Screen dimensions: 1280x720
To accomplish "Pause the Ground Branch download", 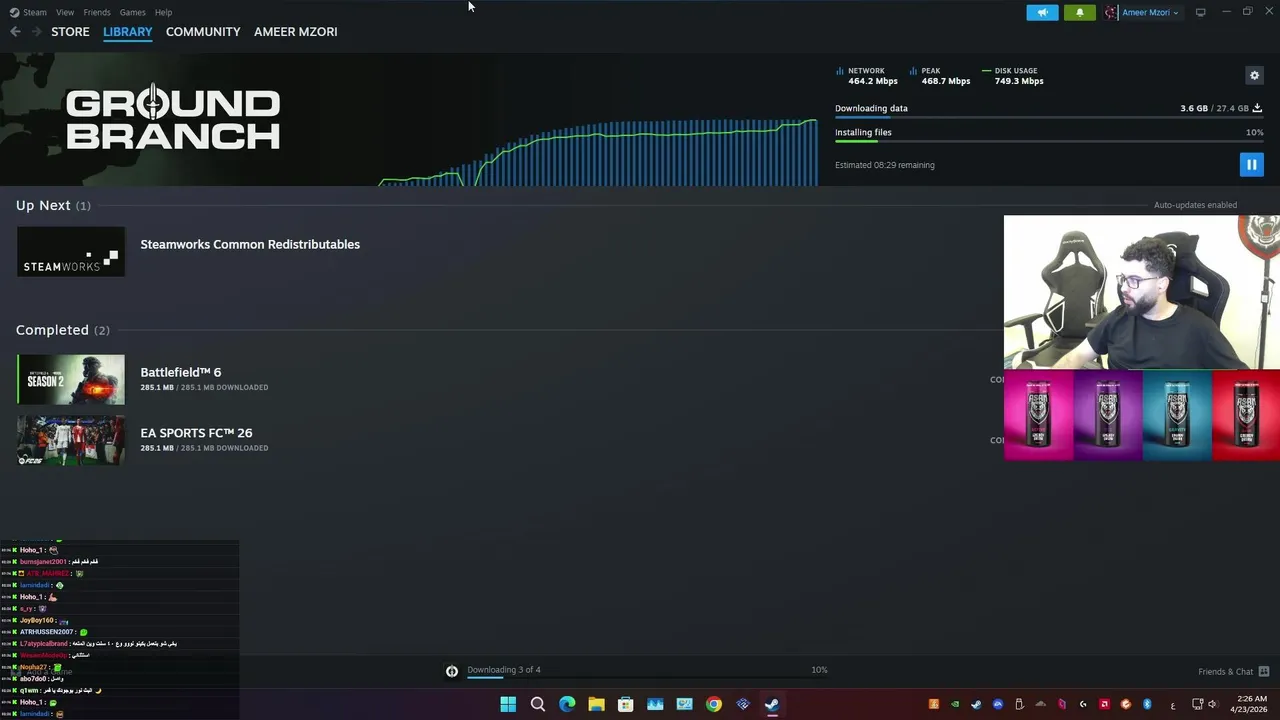I will 1251,165.
